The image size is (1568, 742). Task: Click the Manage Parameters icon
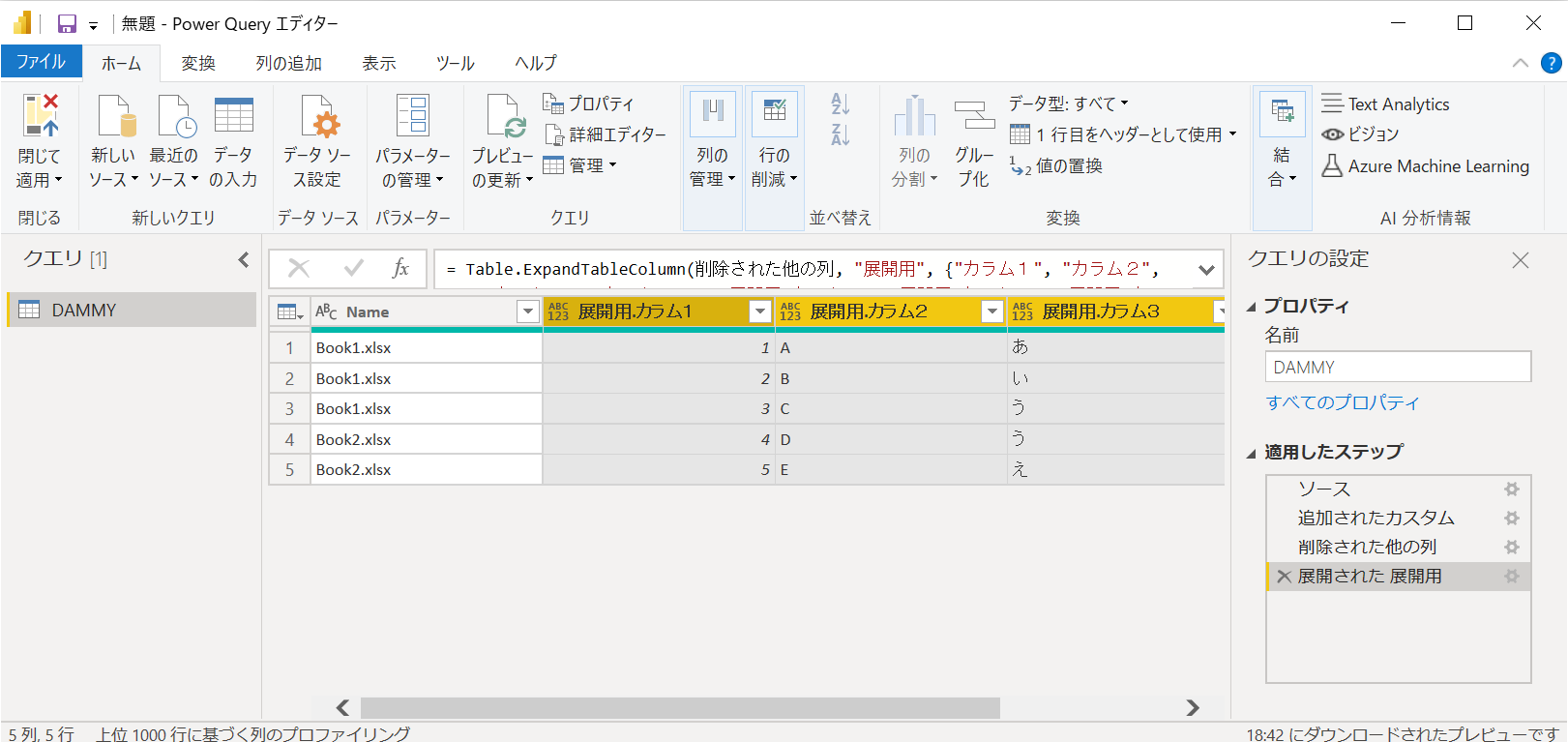413,114
